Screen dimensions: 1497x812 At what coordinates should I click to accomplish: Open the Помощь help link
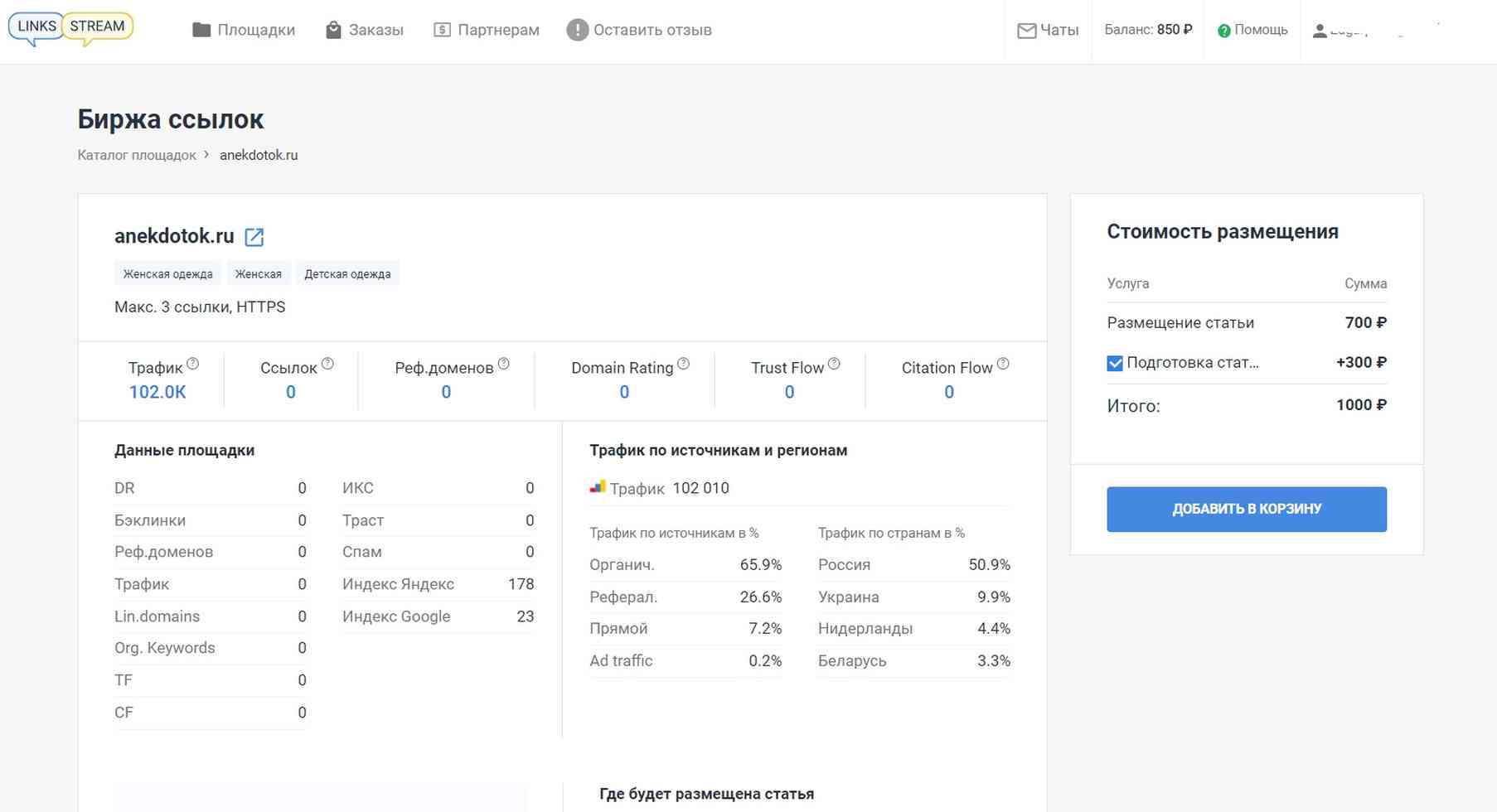(x=1252, y=30)
